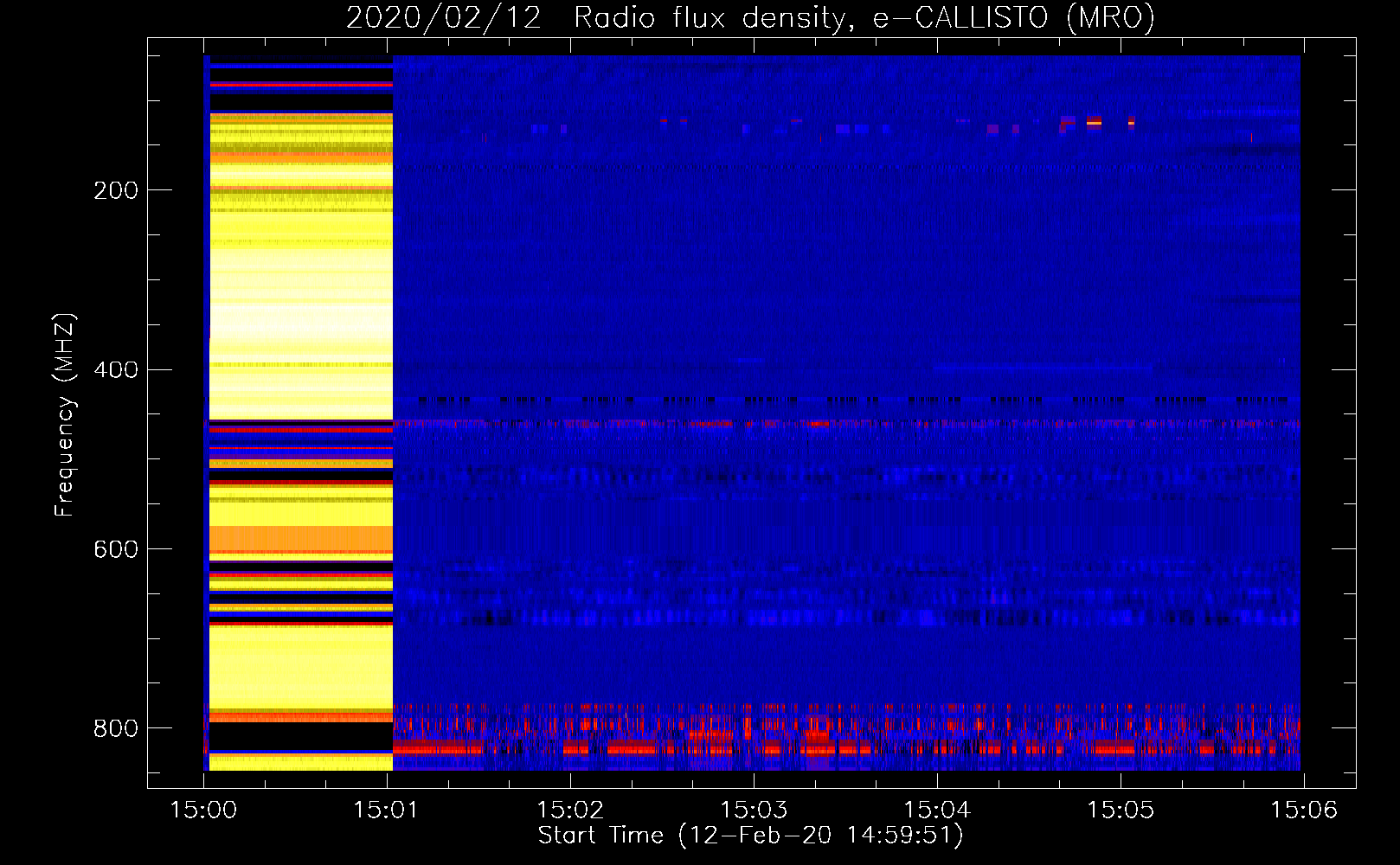Click the 15:05 time tick label

click(x=1121, y=811)
